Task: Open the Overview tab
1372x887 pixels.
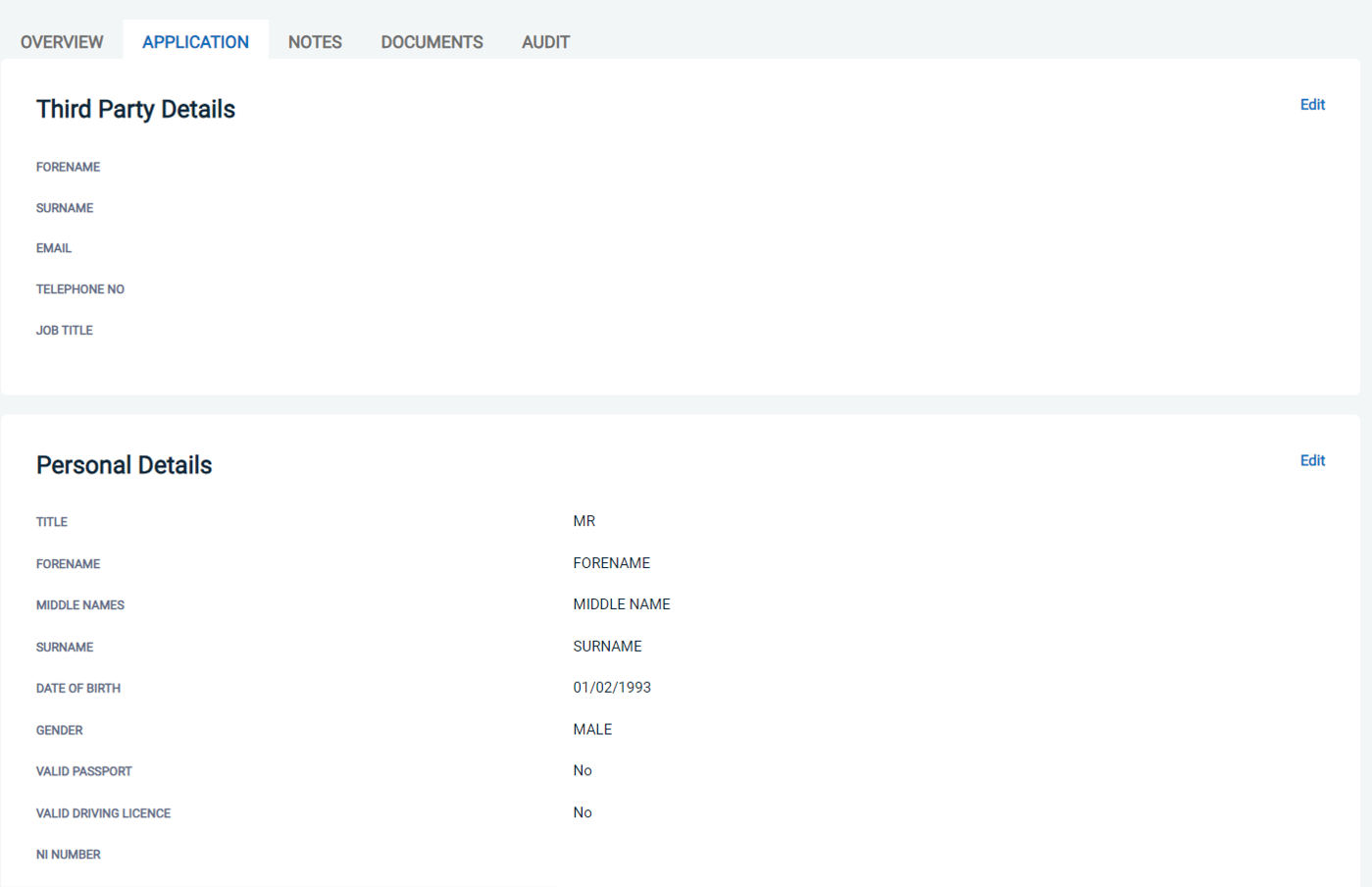Action: pos(62,42)
